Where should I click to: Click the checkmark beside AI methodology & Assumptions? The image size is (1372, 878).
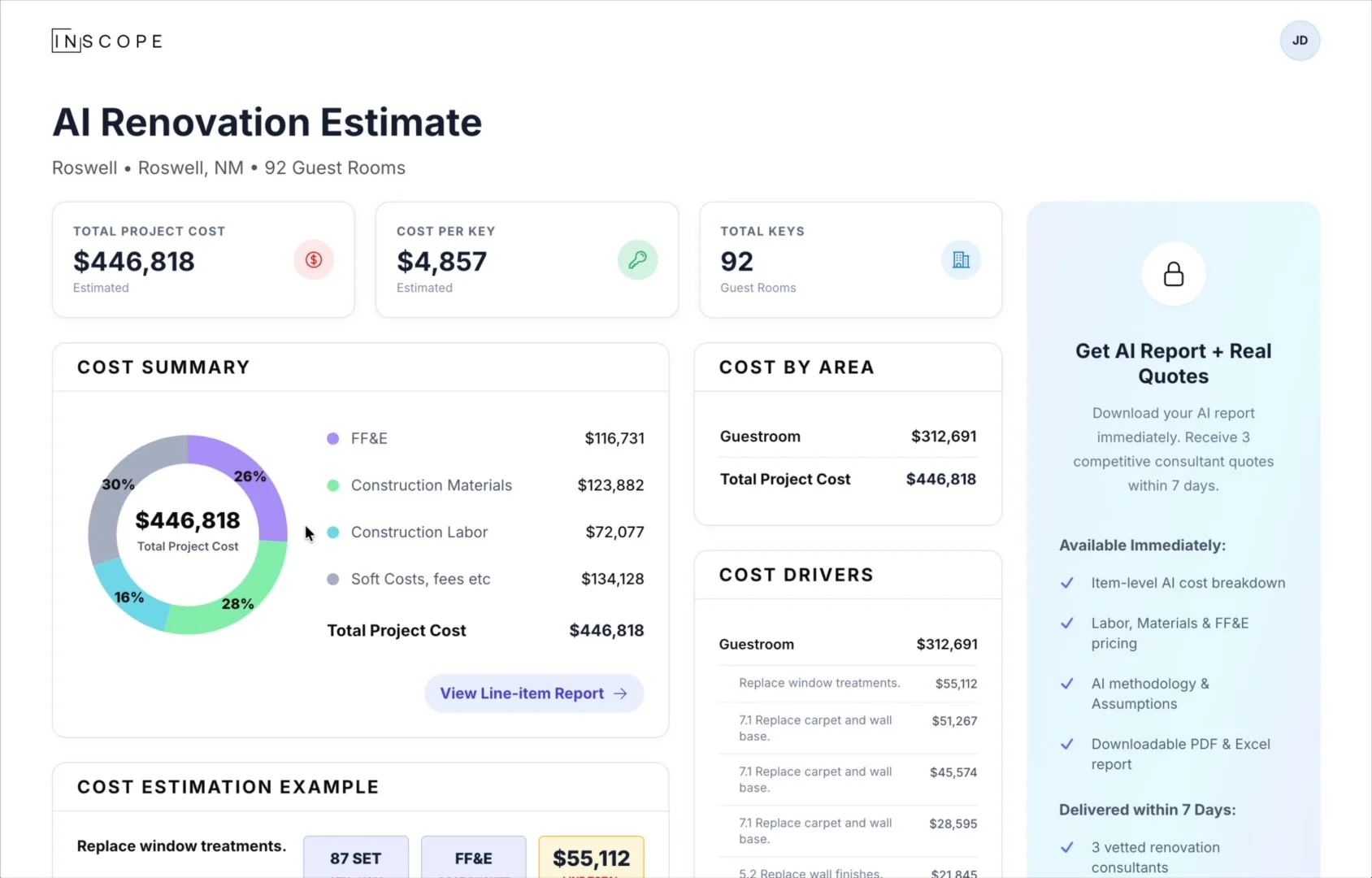[x=1067, y=684]
